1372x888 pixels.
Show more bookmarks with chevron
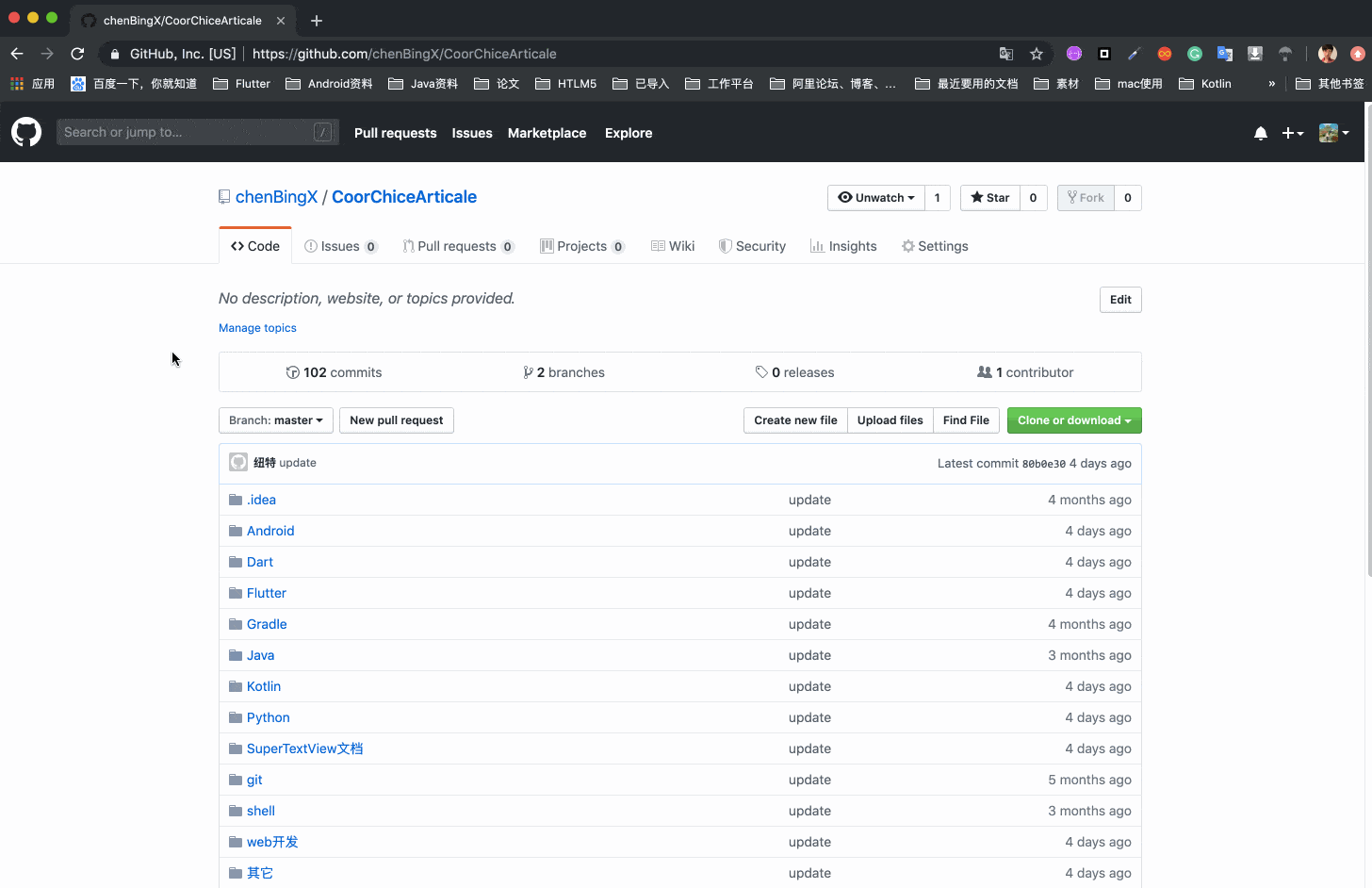[1271, 84]
